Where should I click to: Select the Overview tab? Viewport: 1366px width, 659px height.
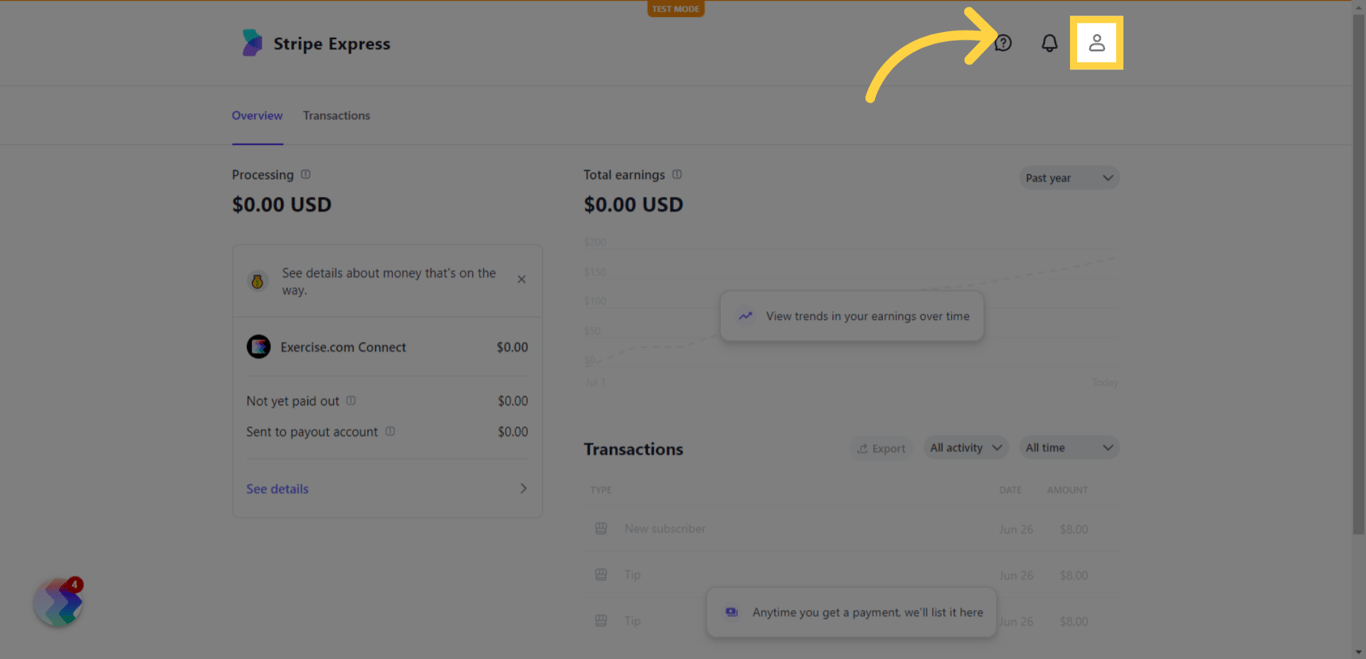[x=257, y=115]
